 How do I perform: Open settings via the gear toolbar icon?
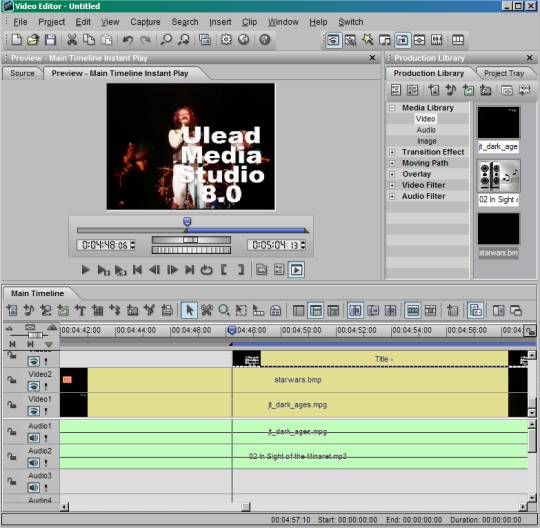(x=226, y=40)
